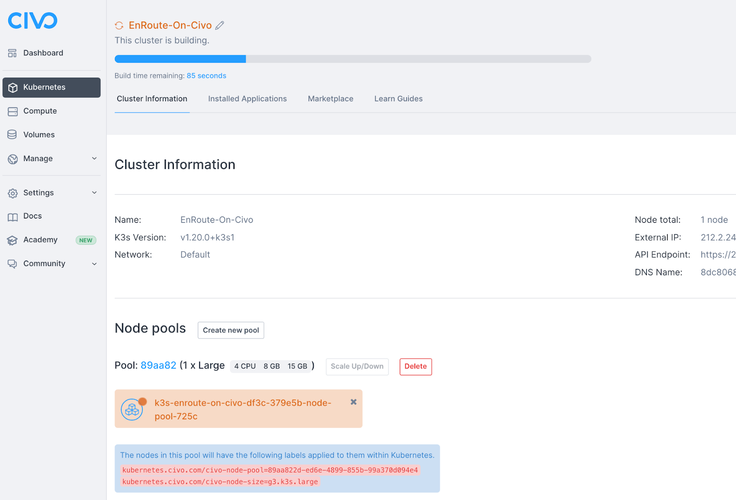
Task: Click the DNS Name value
Action: coord(718,272)
